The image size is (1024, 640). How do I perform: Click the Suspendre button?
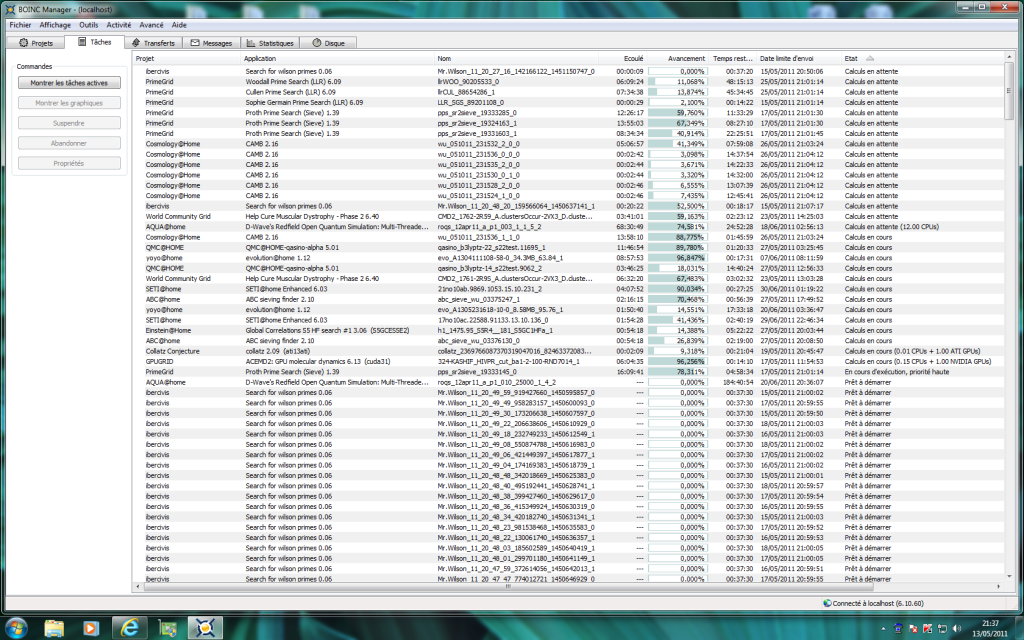69,123
